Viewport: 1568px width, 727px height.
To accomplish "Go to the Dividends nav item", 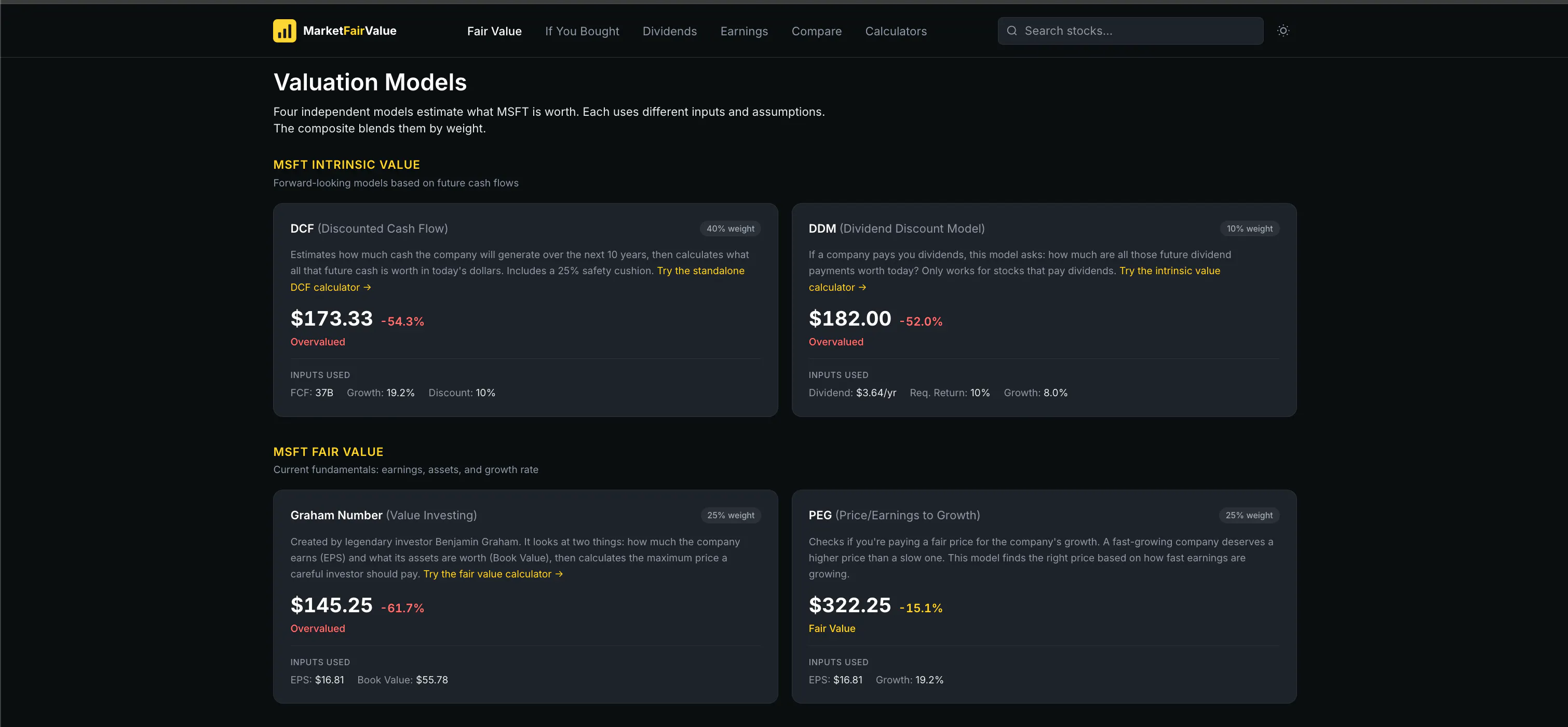I will (x=670, y=31).
